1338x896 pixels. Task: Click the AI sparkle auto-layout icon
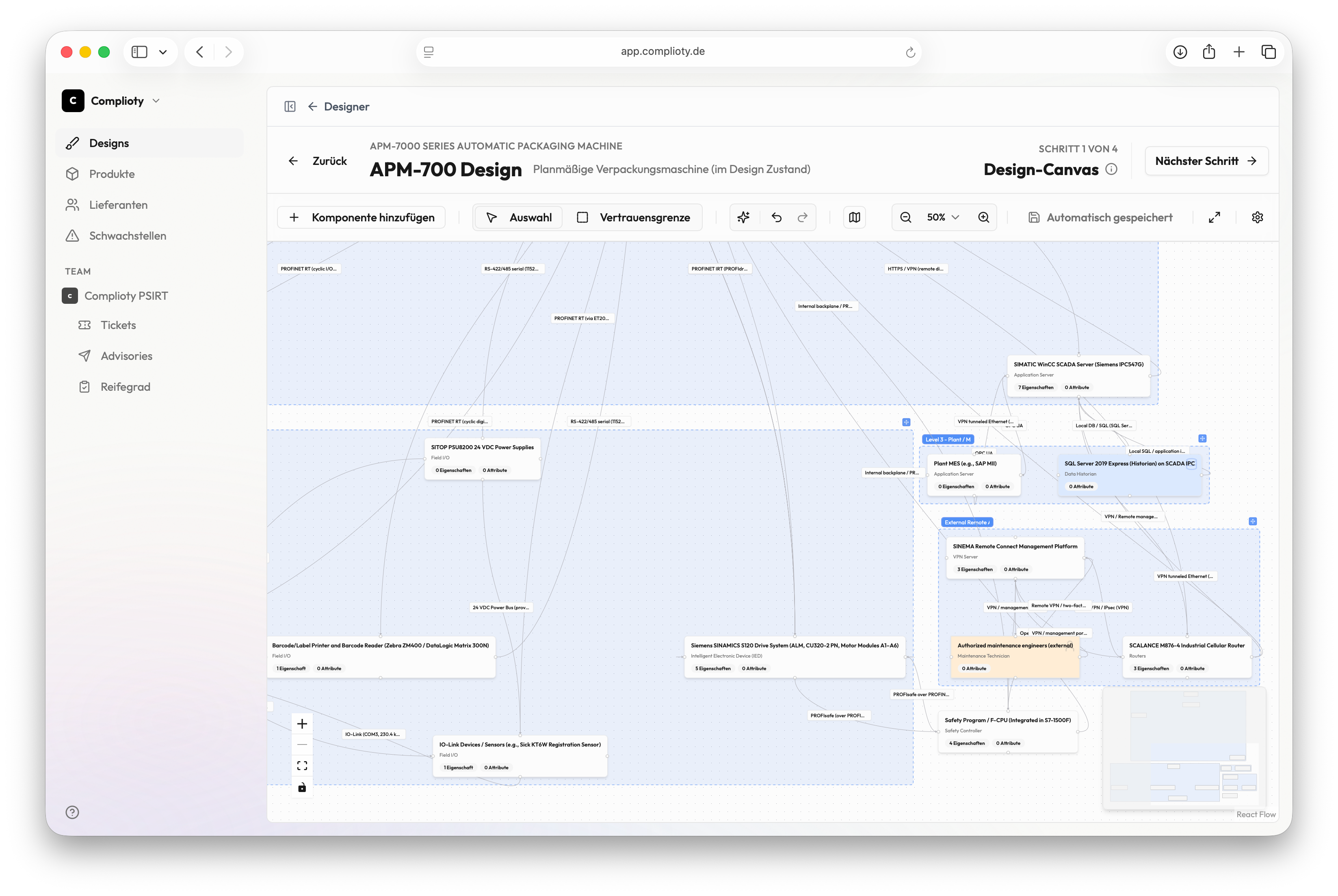743,217
